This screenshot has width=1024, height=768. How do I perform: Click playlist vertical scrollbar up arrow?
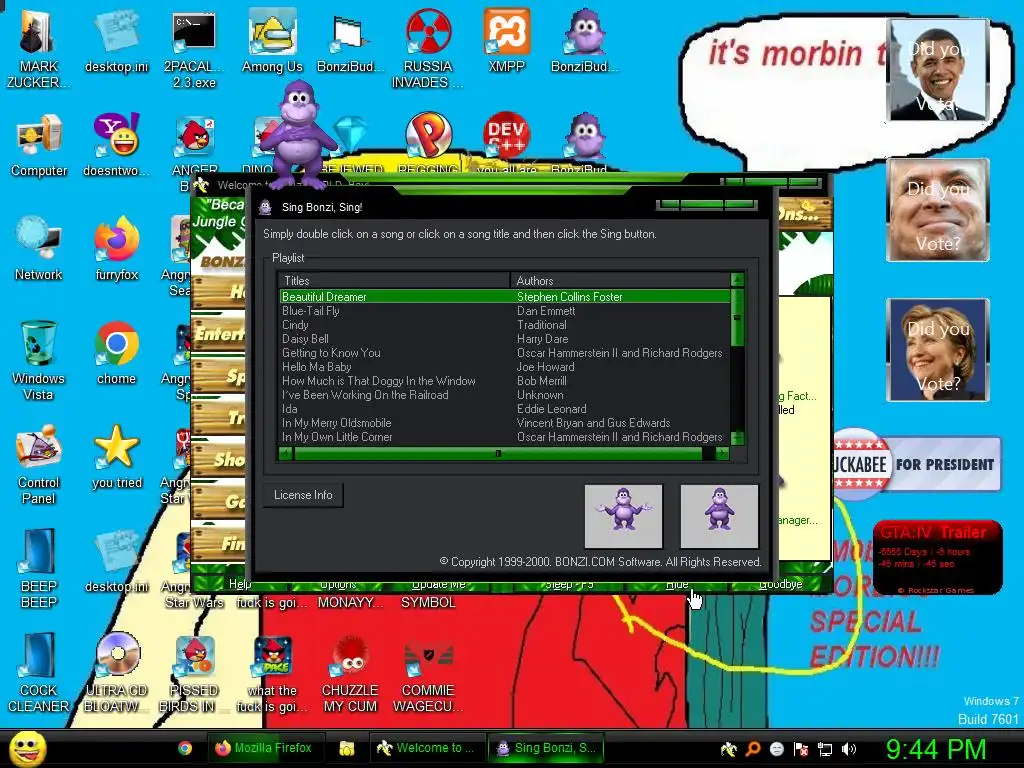click(737, 280)
